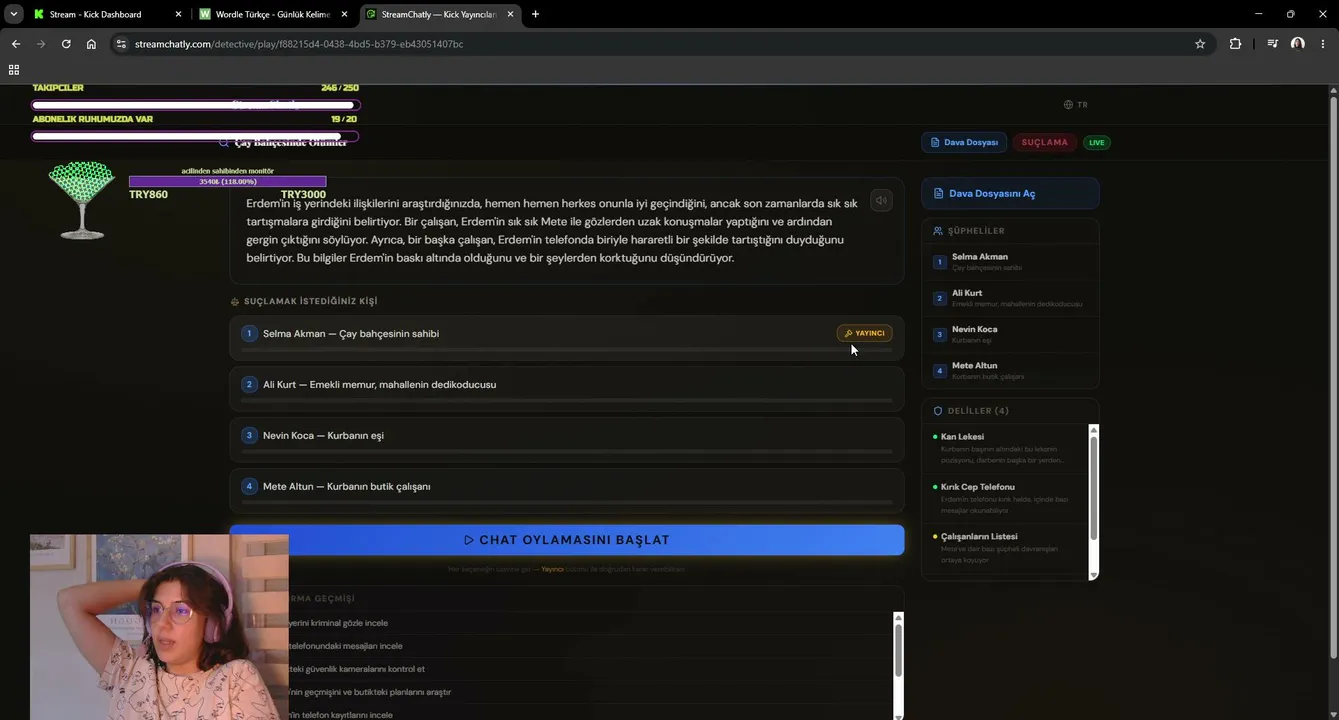Viewport: 1339px width, 720px height.
Task: Click the DELİLLER (4) section header
Action: coord(978,411)
